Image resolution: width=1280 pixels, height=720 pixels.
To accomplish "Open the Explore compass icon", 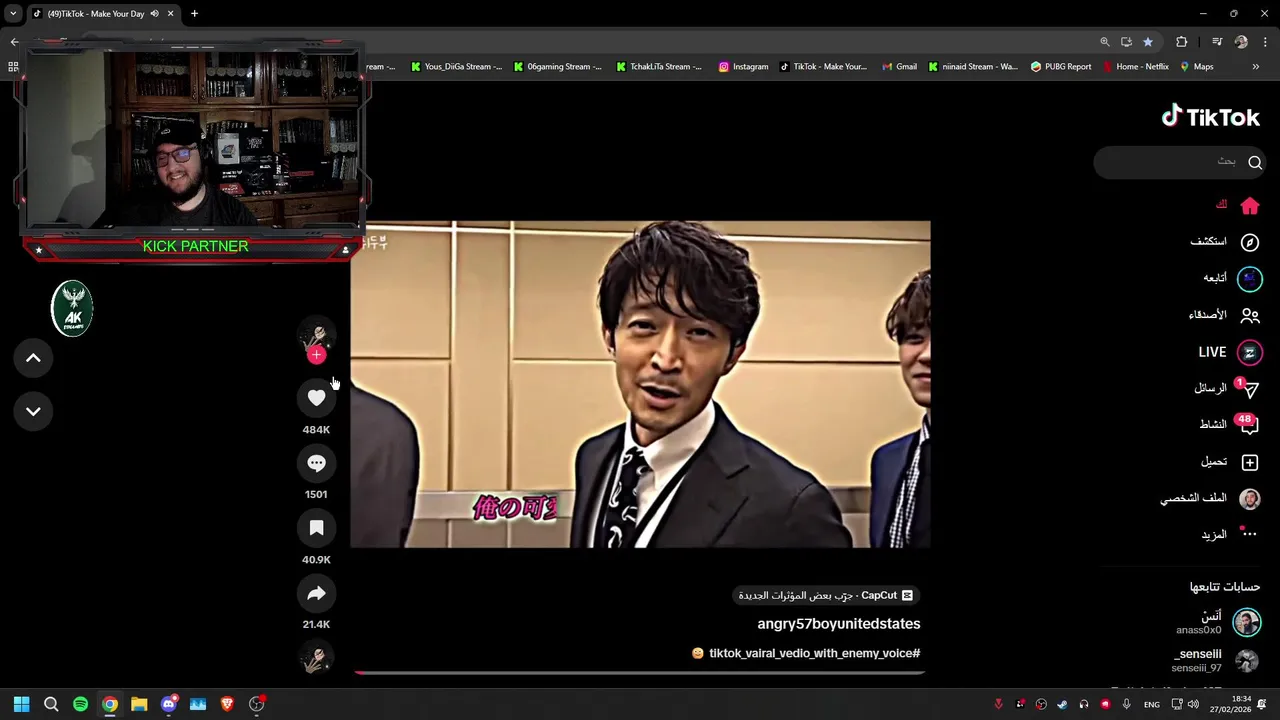I will [x=1250, y=242].
